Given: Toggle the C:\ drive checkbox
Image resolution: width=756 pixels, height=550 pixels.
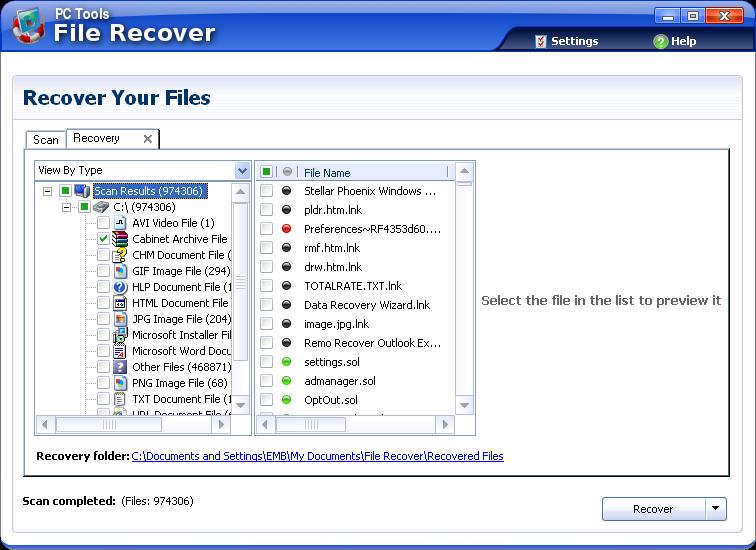Looking at the screenshot, I should point(84,207).
